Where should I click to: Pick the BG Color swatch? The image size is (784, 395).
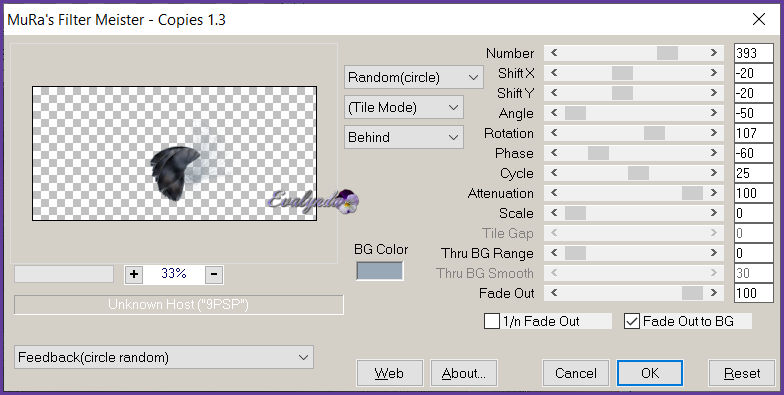380,271
